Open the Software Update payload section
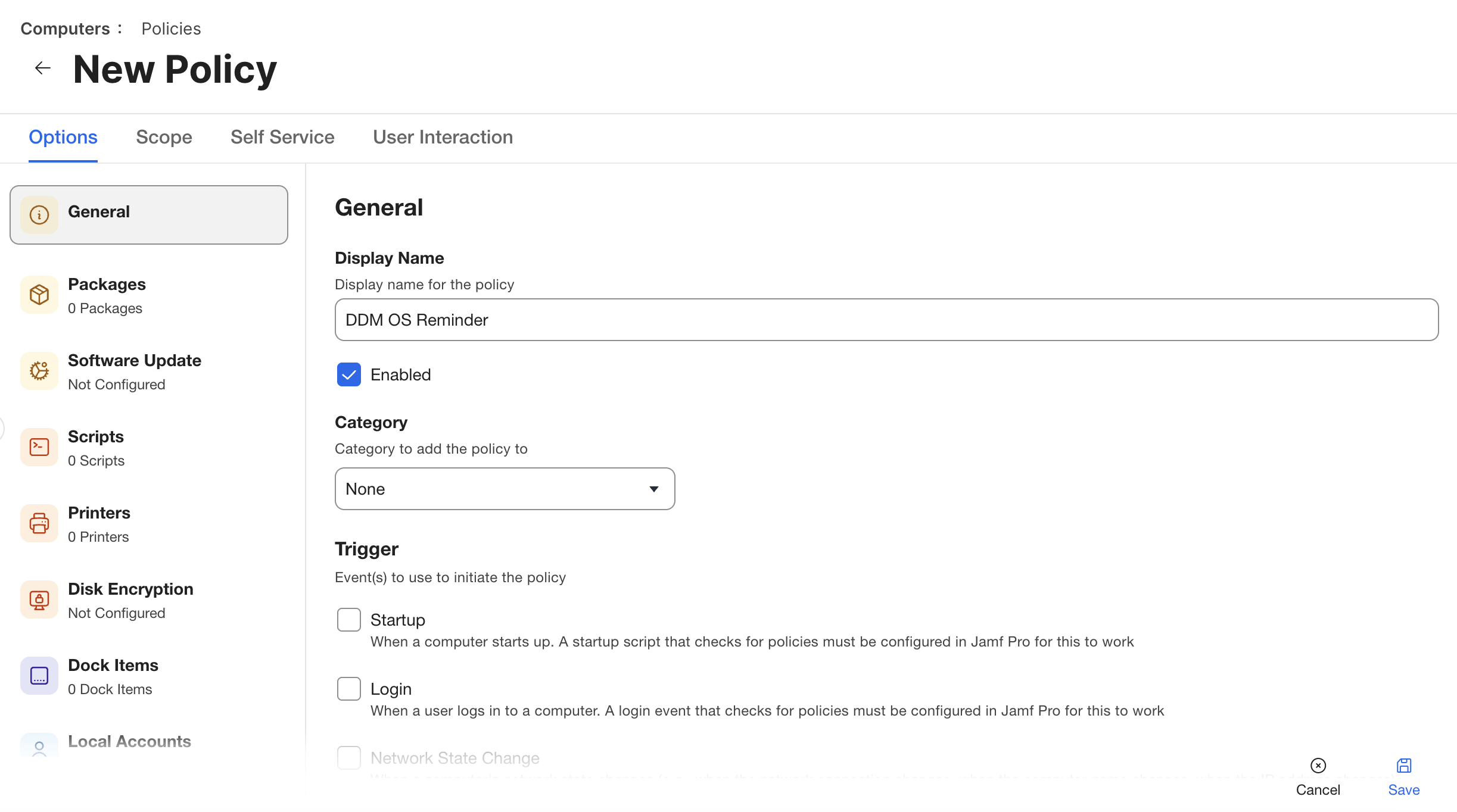Screen dimensions: 1457x812 click(149, 372)
